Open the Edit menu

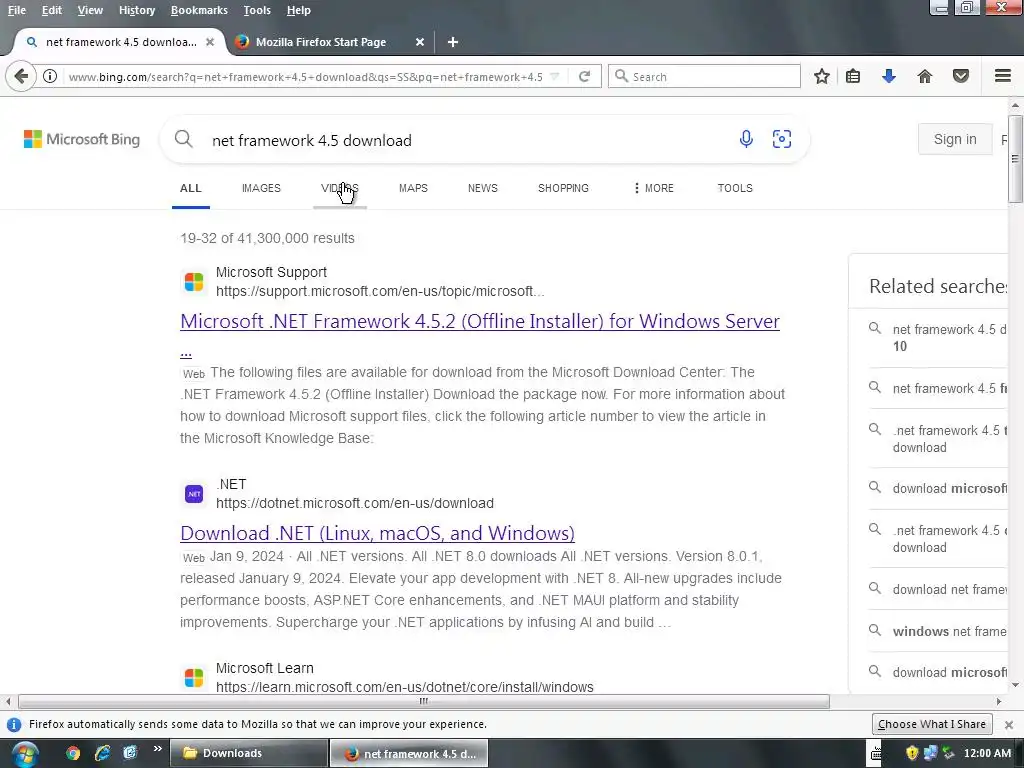click(52, 10)
